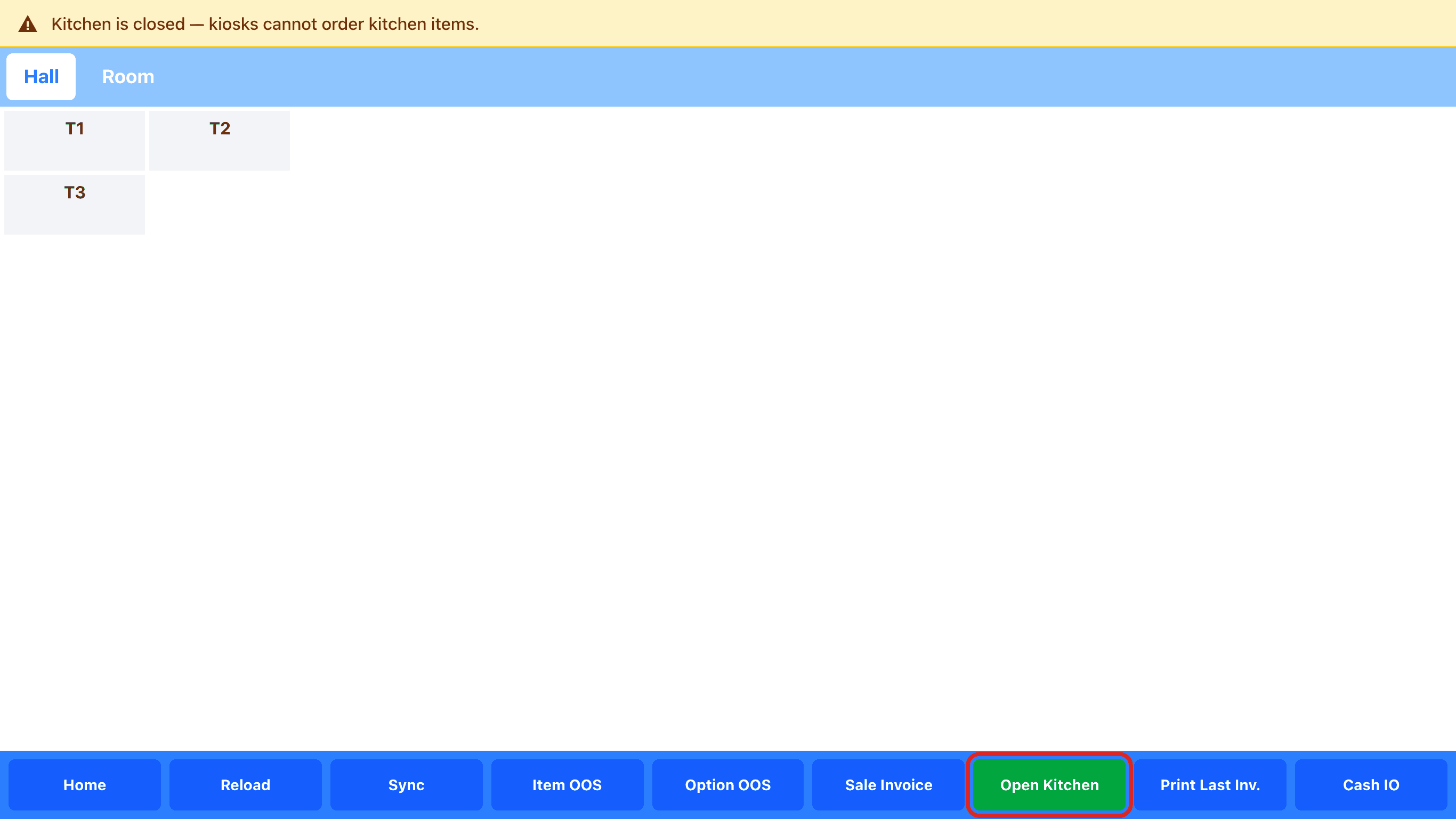Open Sale Invoice
This screenshot has width=1456, height=819.
888,784
